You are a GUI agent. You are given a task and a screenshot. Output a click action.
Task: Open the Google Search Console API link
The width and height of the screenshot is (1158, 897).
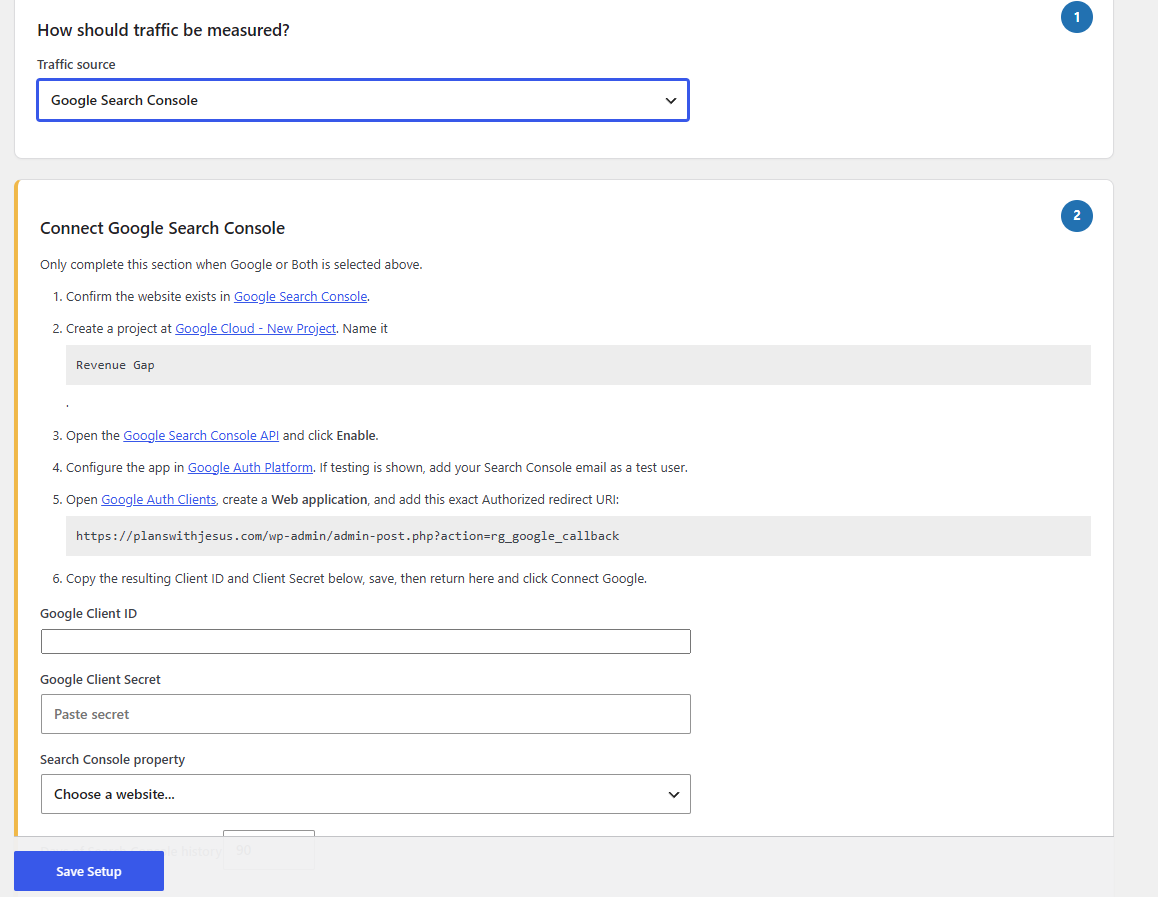[x=201, y=436]
